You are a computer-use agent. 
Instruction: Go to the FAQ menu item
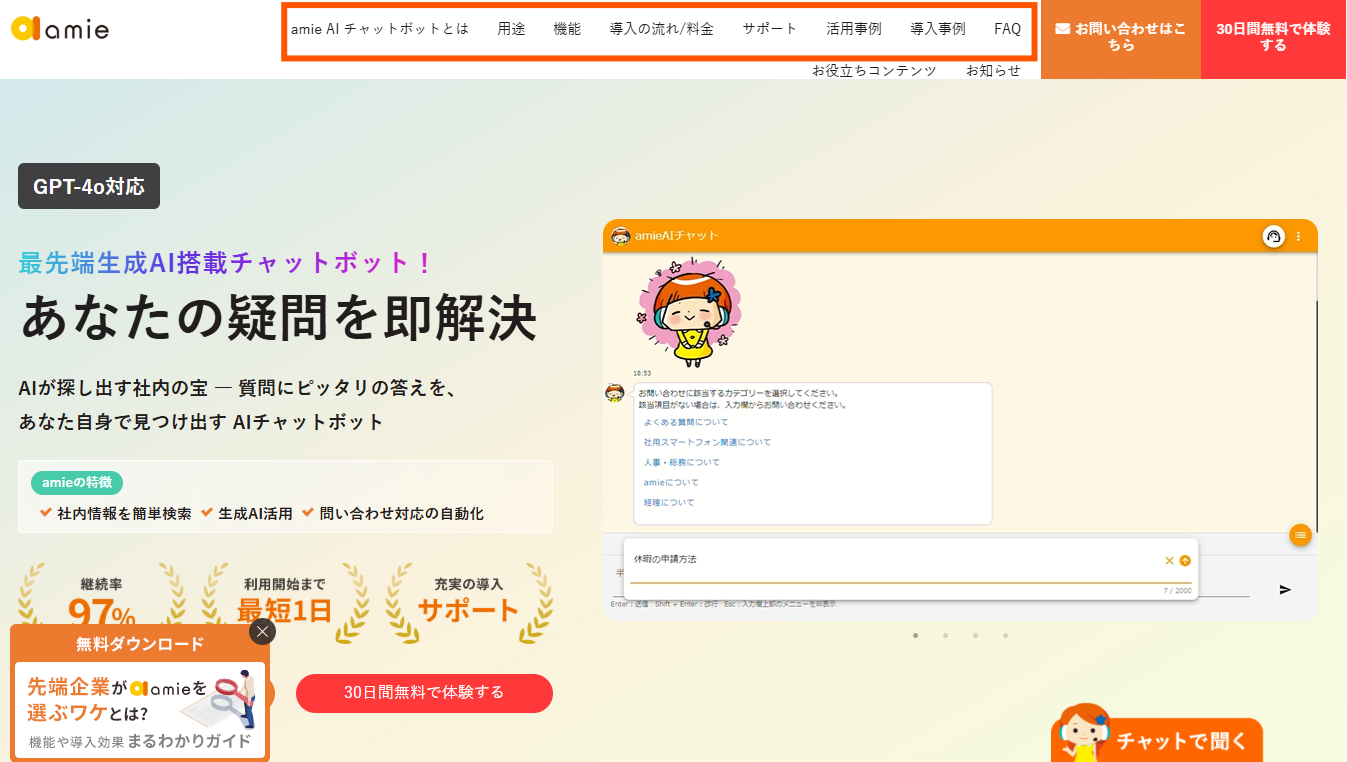pos(1007,29)
